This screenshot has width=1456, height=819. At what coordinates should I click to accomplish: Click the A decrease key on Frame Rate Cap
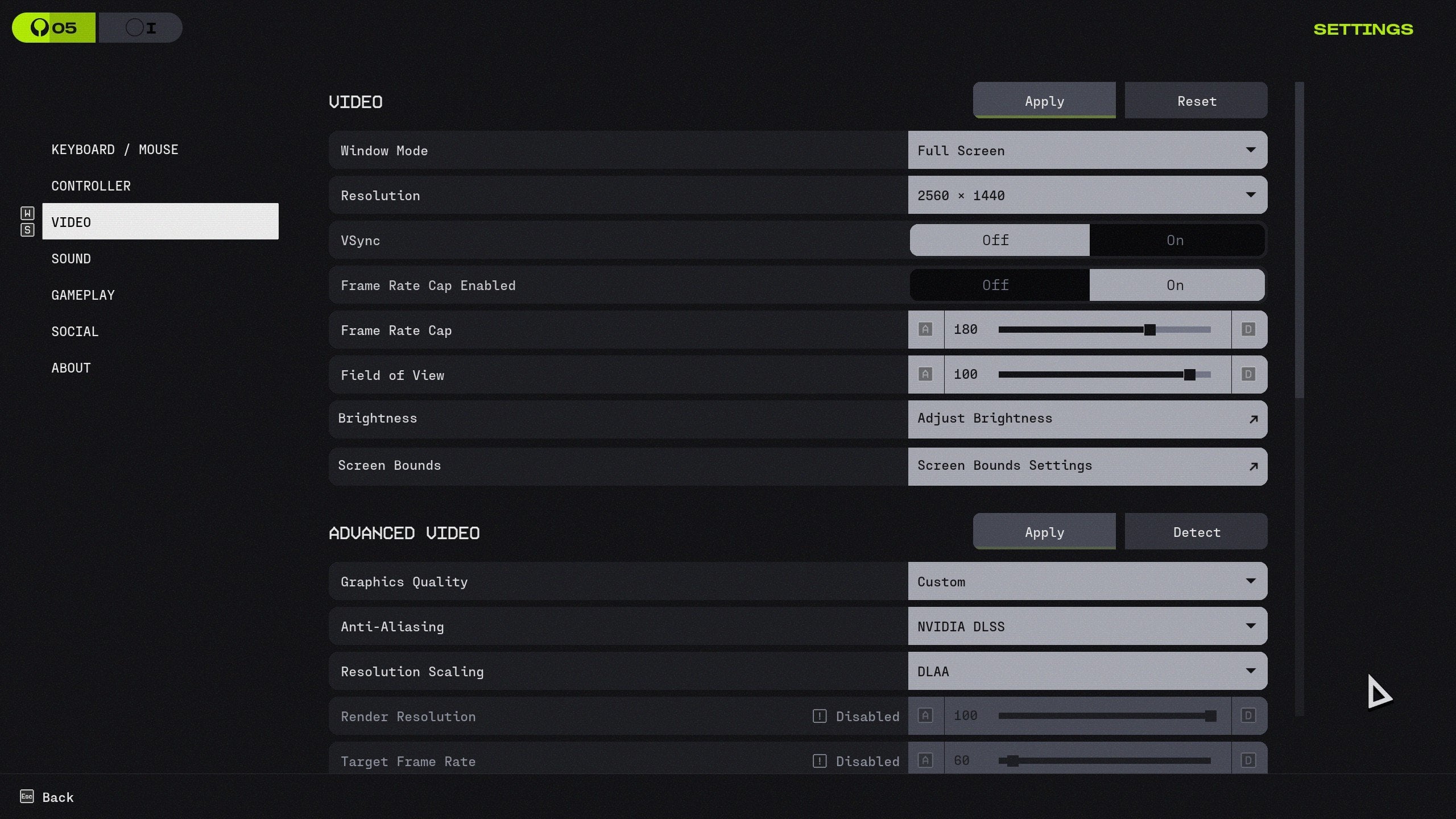click(x=925, y=329)
